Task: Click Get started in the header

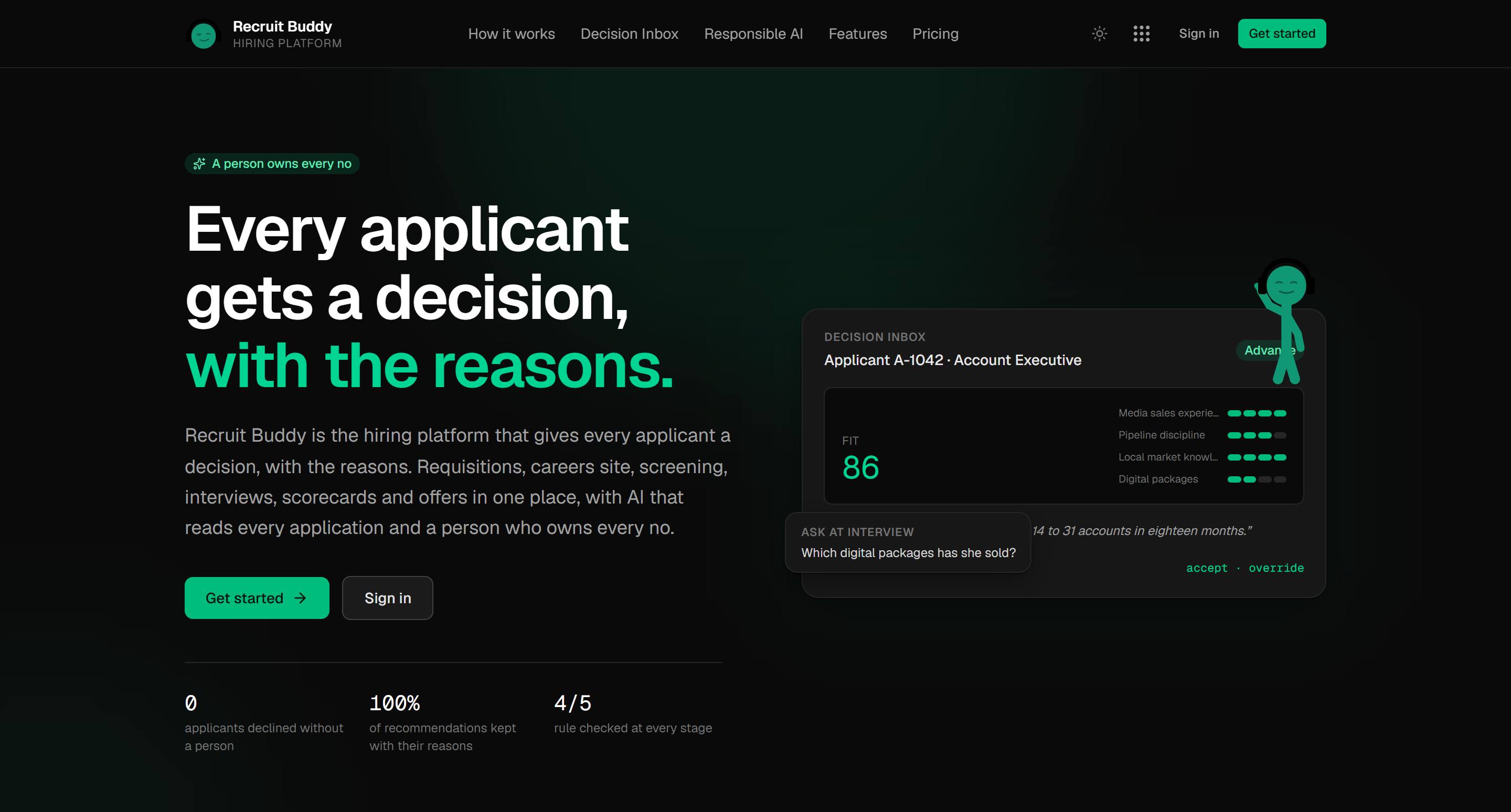Action: [x=1282, y=34]
